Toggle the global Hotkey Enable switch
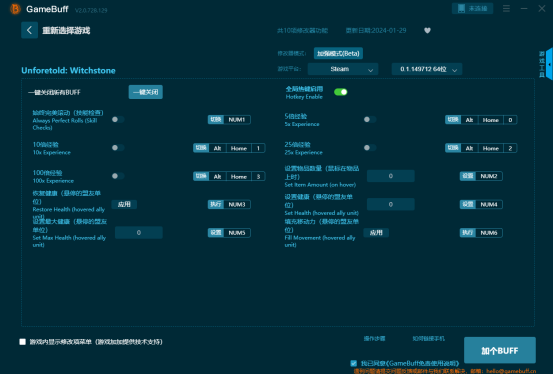 pos(341,92)
